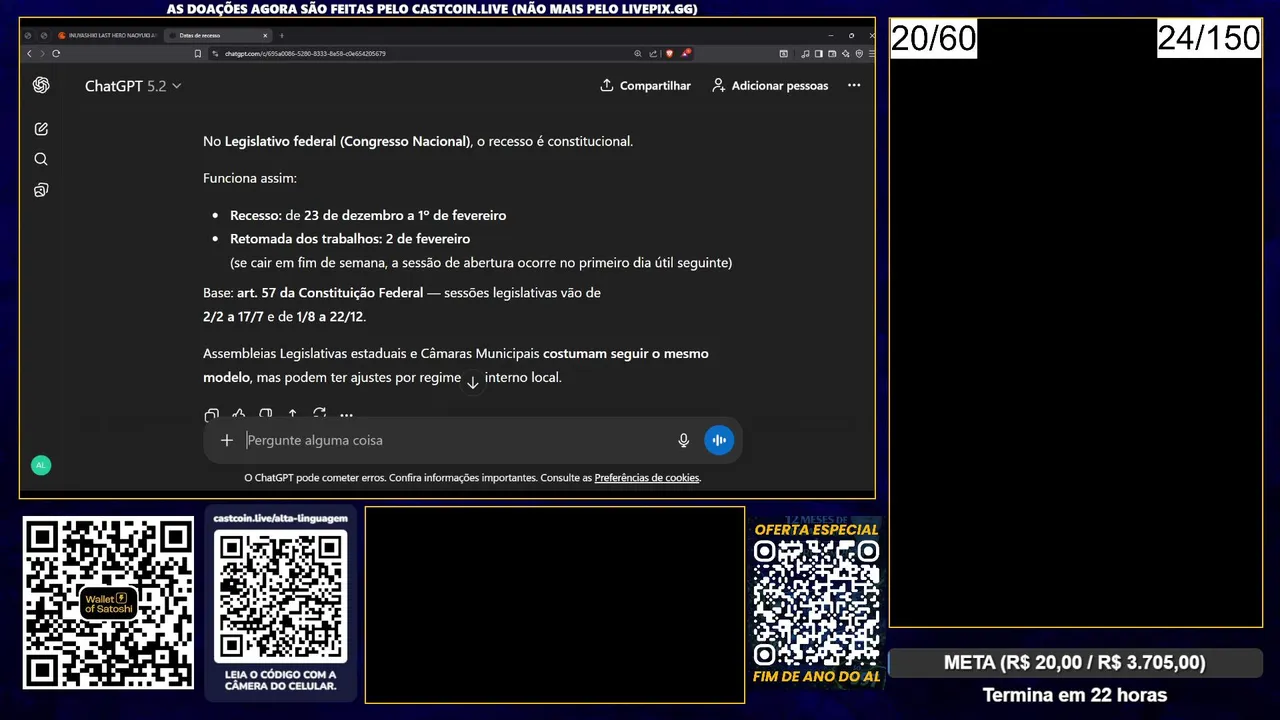Click the share page icon in address bar

pyautogui.click(x=653, y=53)
